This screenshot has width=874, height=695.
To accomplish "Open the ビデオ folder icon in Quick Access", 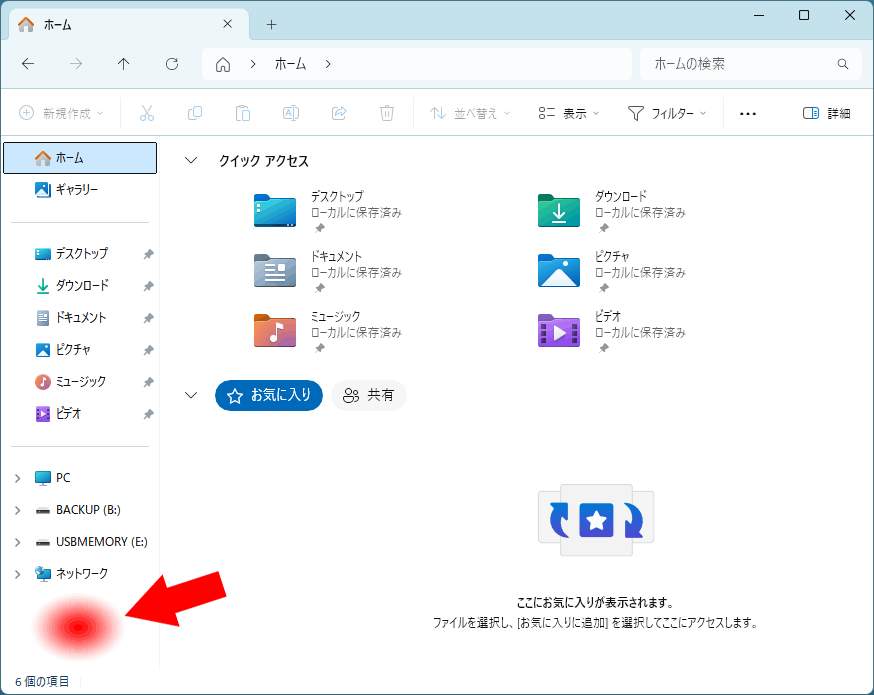I will [x=559, y=330].
